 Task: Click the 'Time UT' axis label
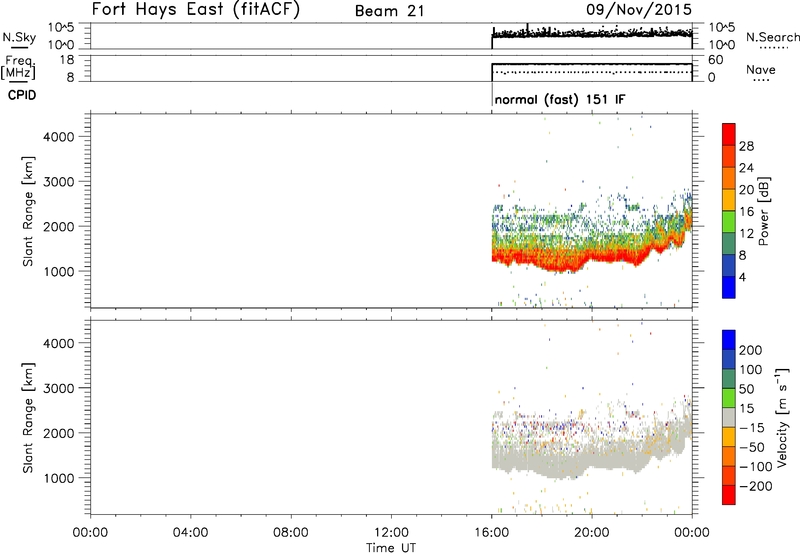tap(391, 548)
